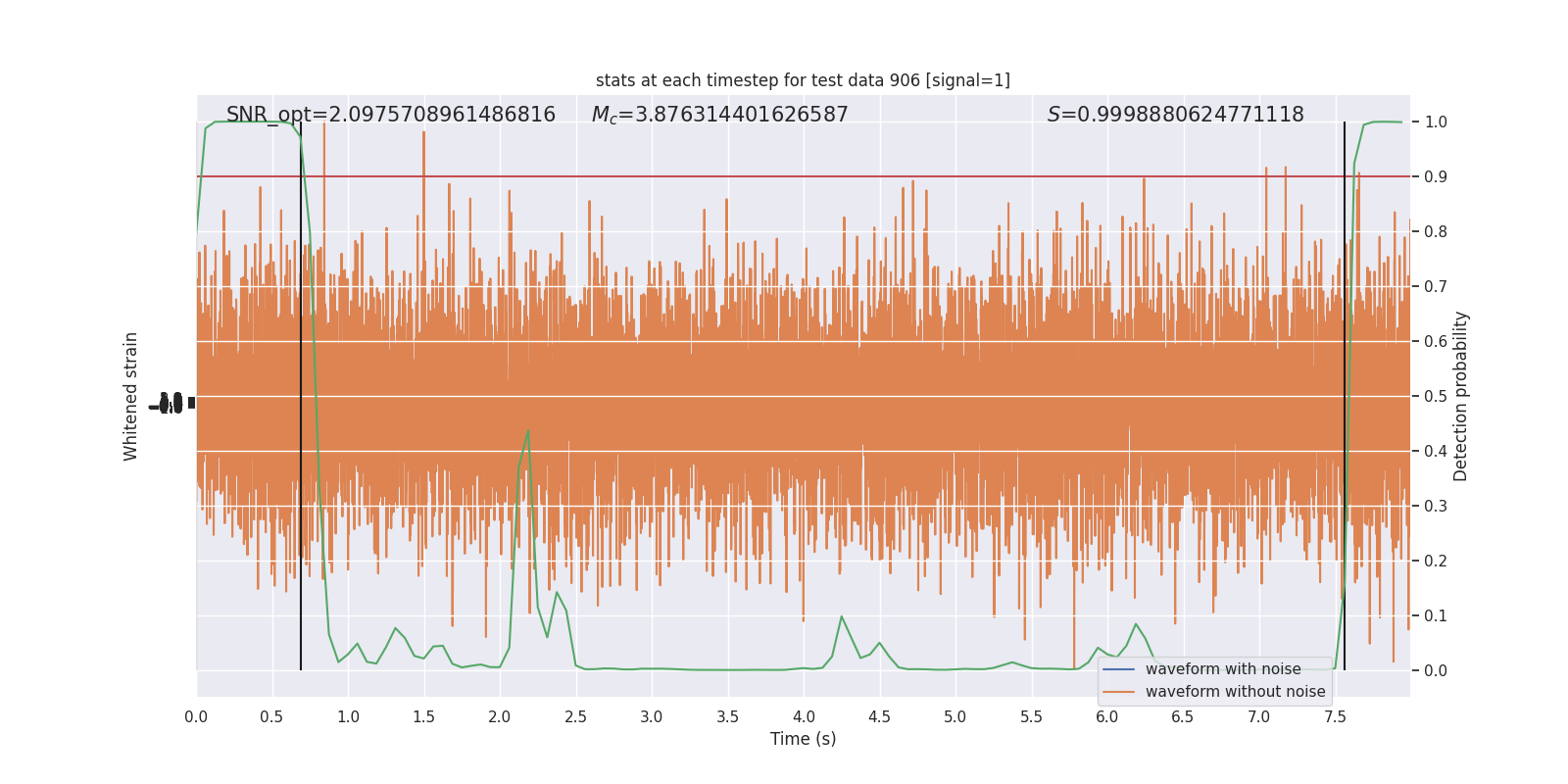Click the 0.2 tick on the Detection probability axis

pyautogui.click(x=1436, y=562)
